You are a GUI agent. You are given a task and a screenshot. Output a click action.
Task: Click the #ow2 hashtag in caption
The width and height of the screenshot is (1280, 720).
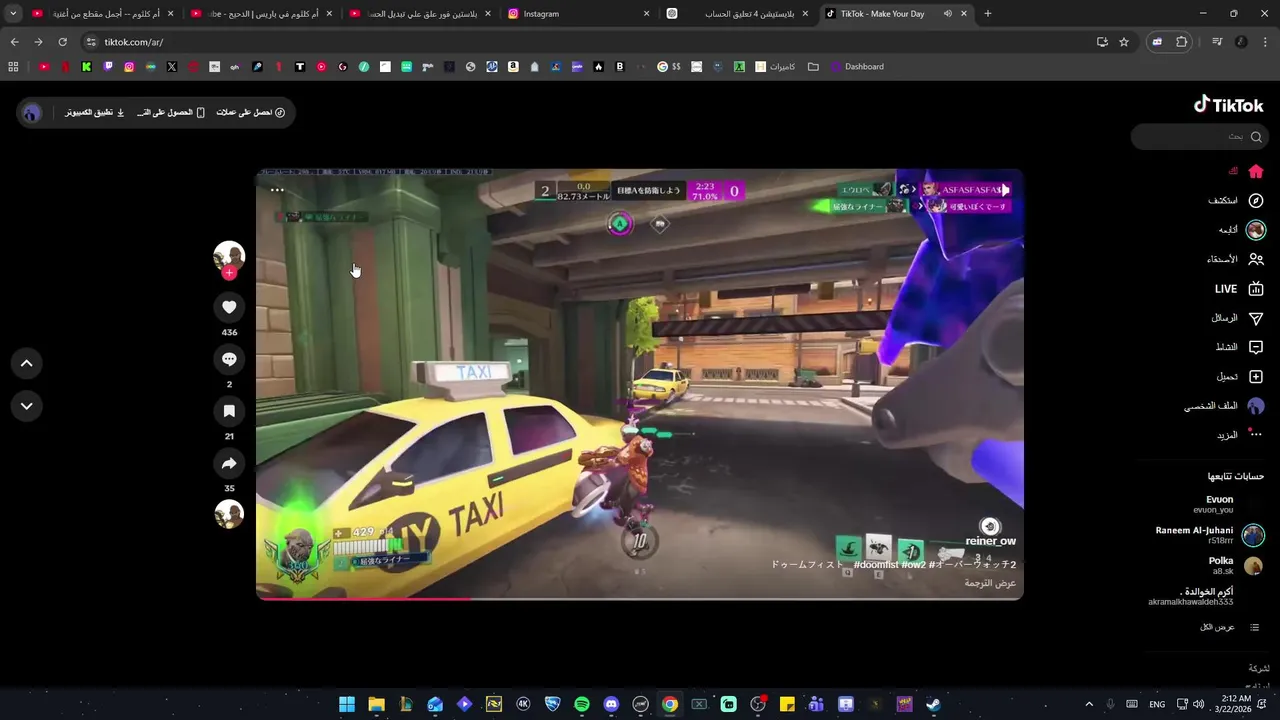(913, 565)
